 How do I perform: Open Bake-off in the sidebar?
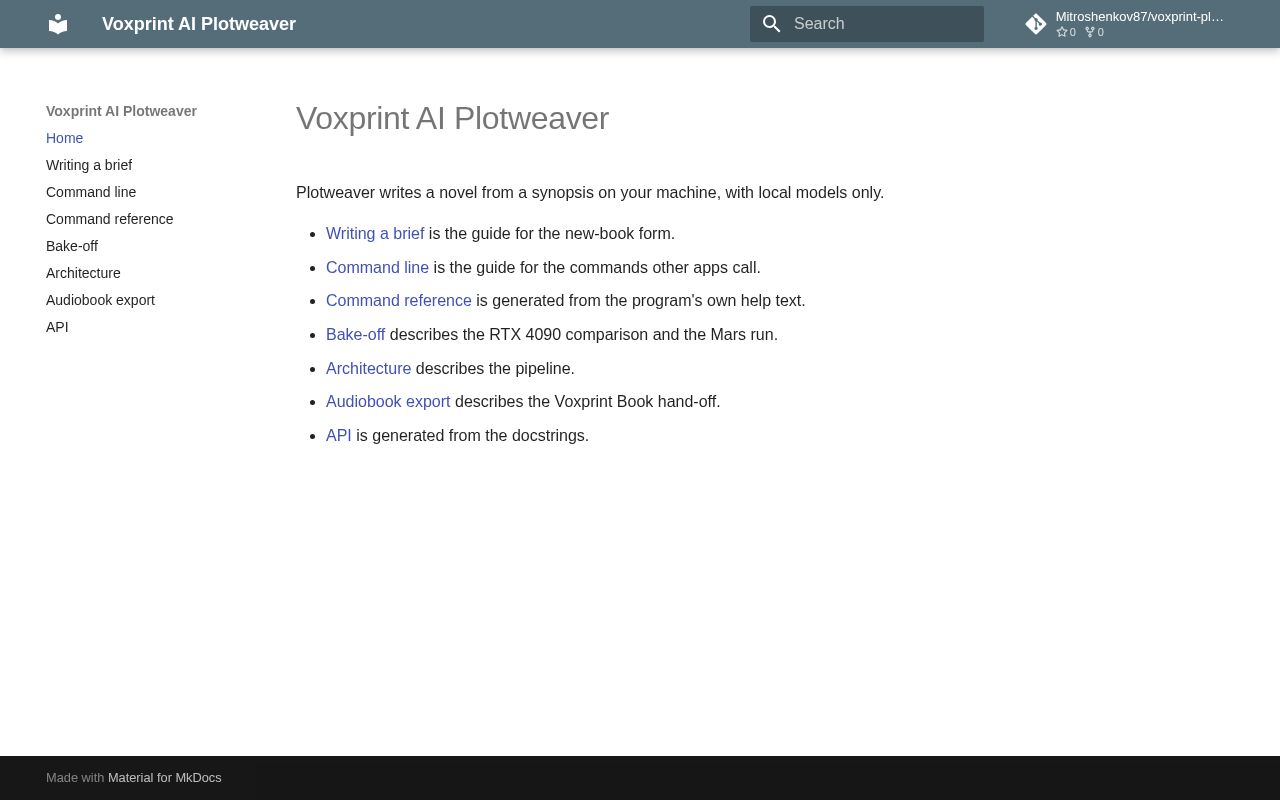pos(72,246)
